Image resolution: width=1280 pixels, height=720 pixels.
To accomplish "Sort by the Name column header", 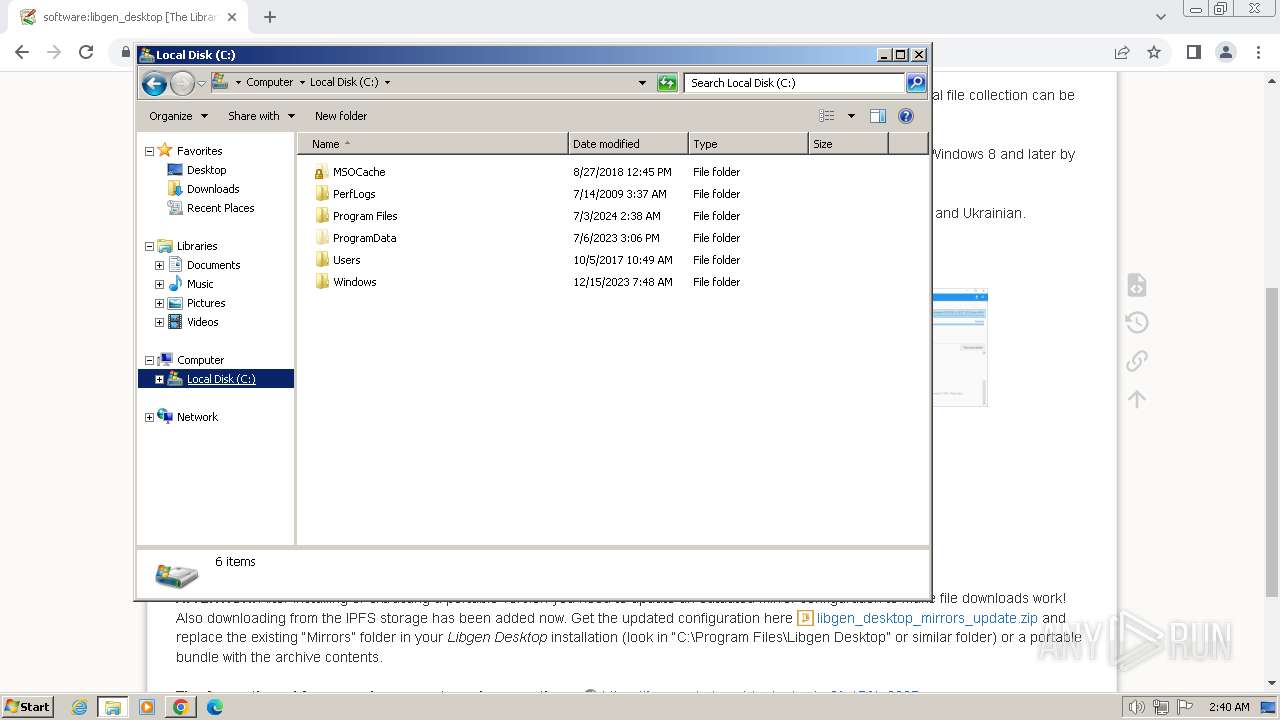I will click(433, 144).
